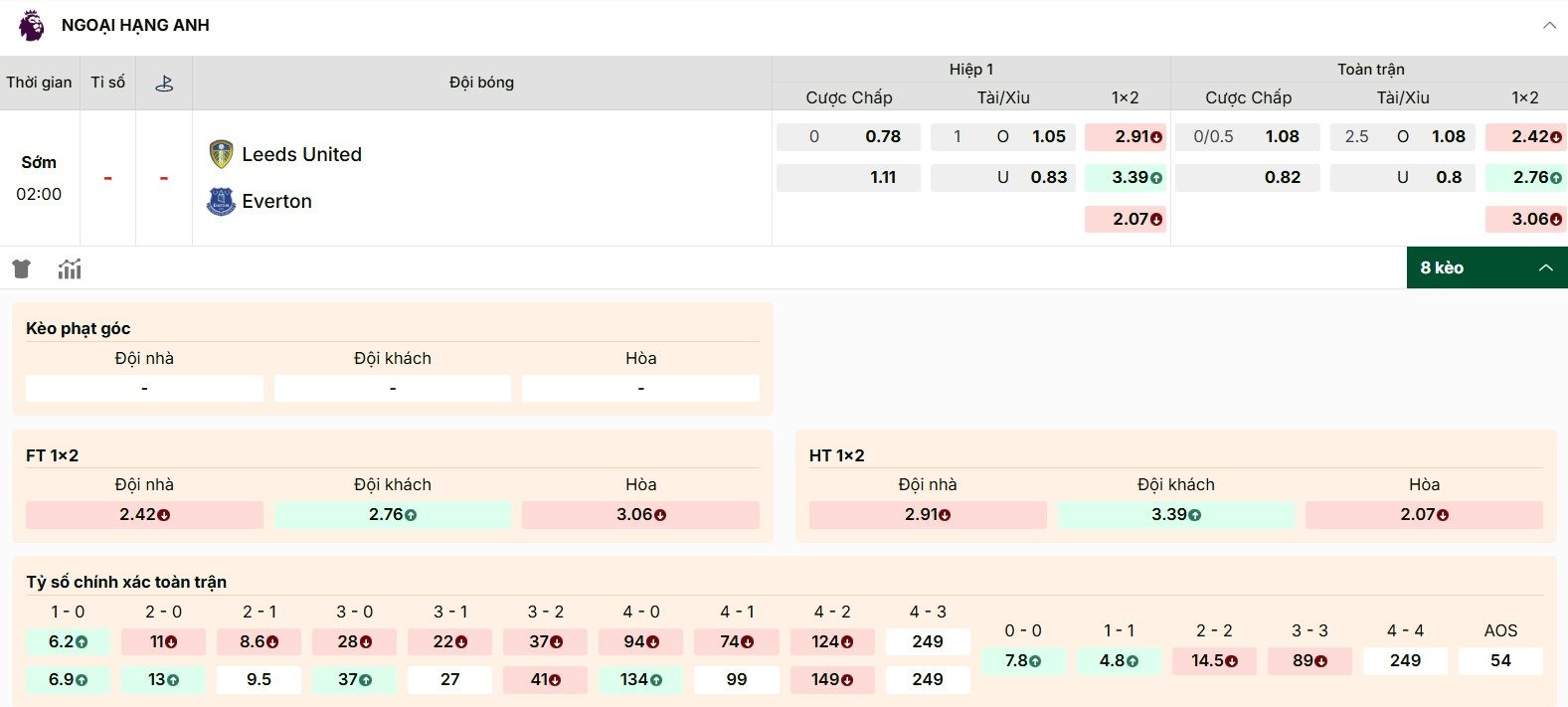Pick AOS odds 54
The width and height of the screenshot is (1568, 707).
(1499, 661)
